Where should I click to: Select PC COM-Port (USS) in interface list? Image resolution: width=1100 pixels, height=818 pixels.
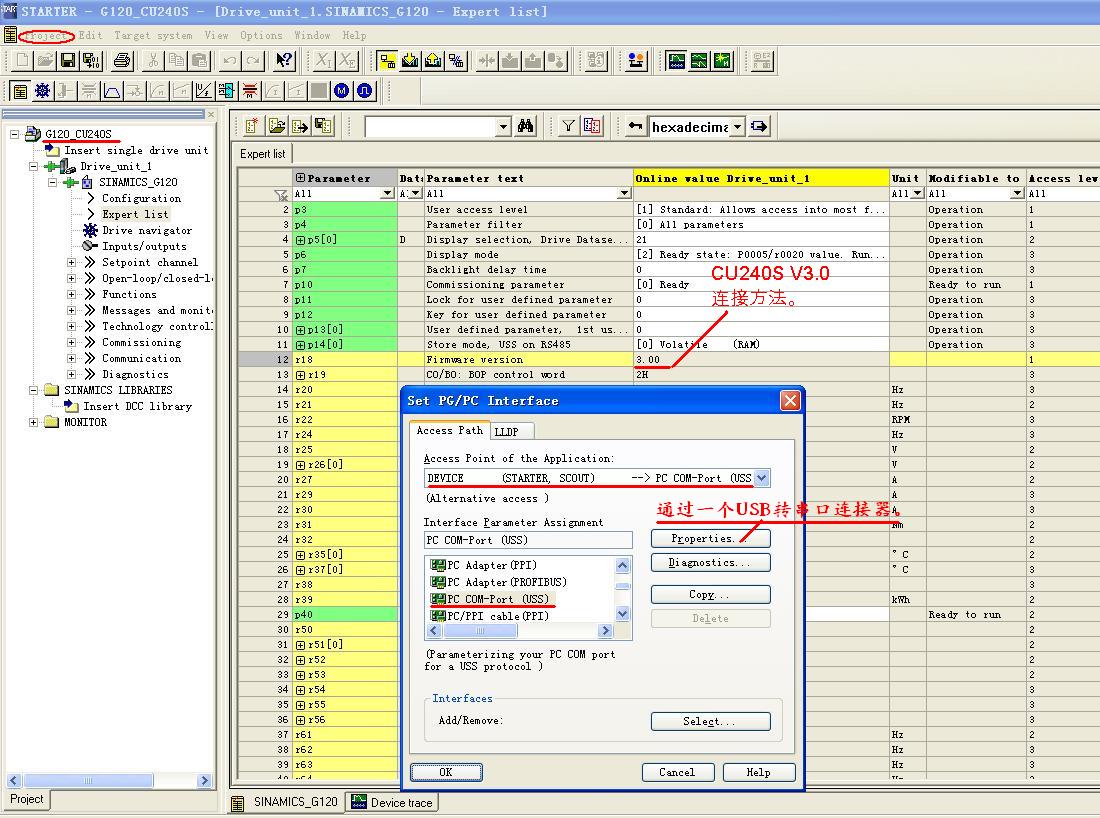(x=490, y=599)
